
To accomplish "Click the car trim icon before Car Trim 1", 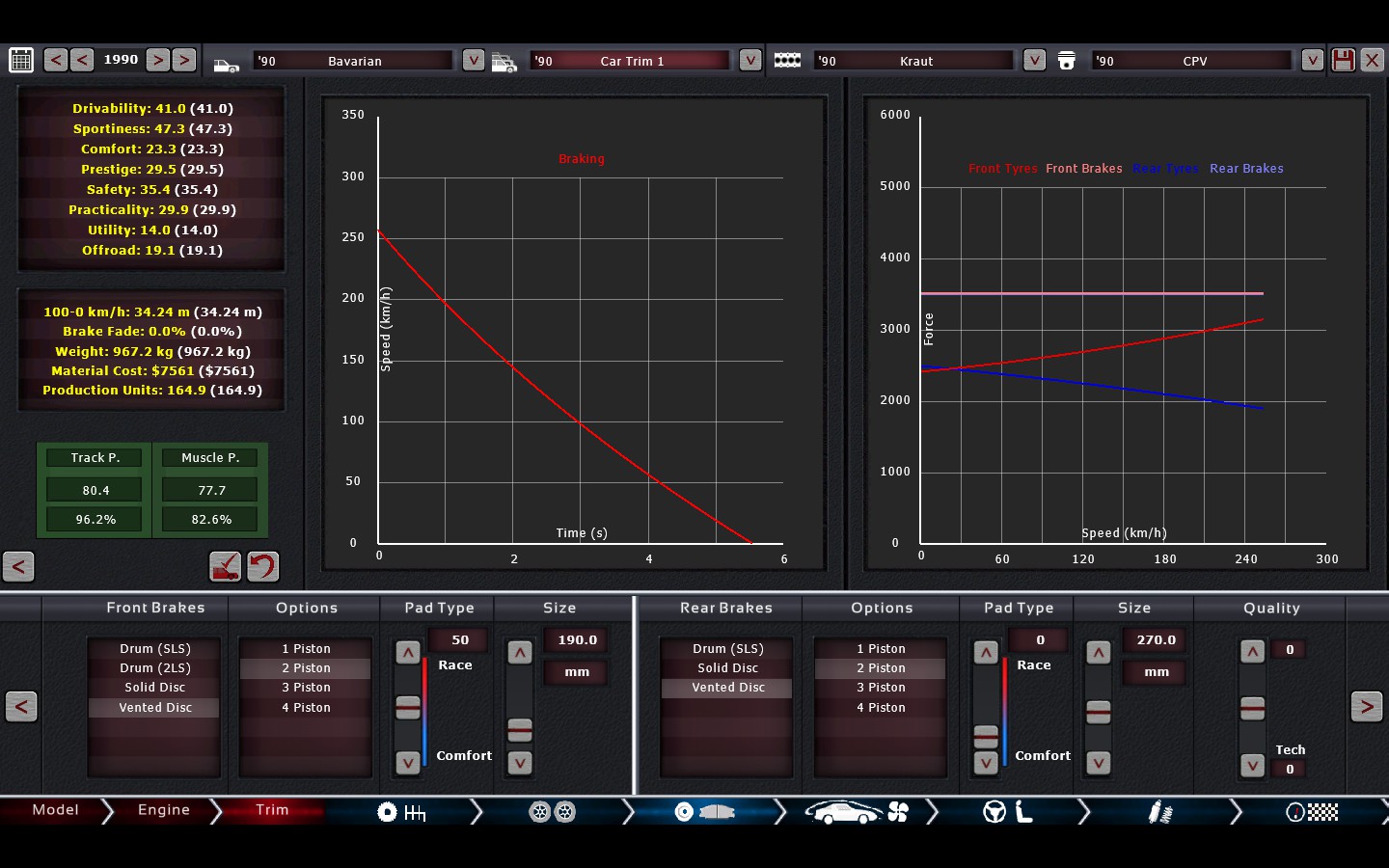I will coord(504,63).
